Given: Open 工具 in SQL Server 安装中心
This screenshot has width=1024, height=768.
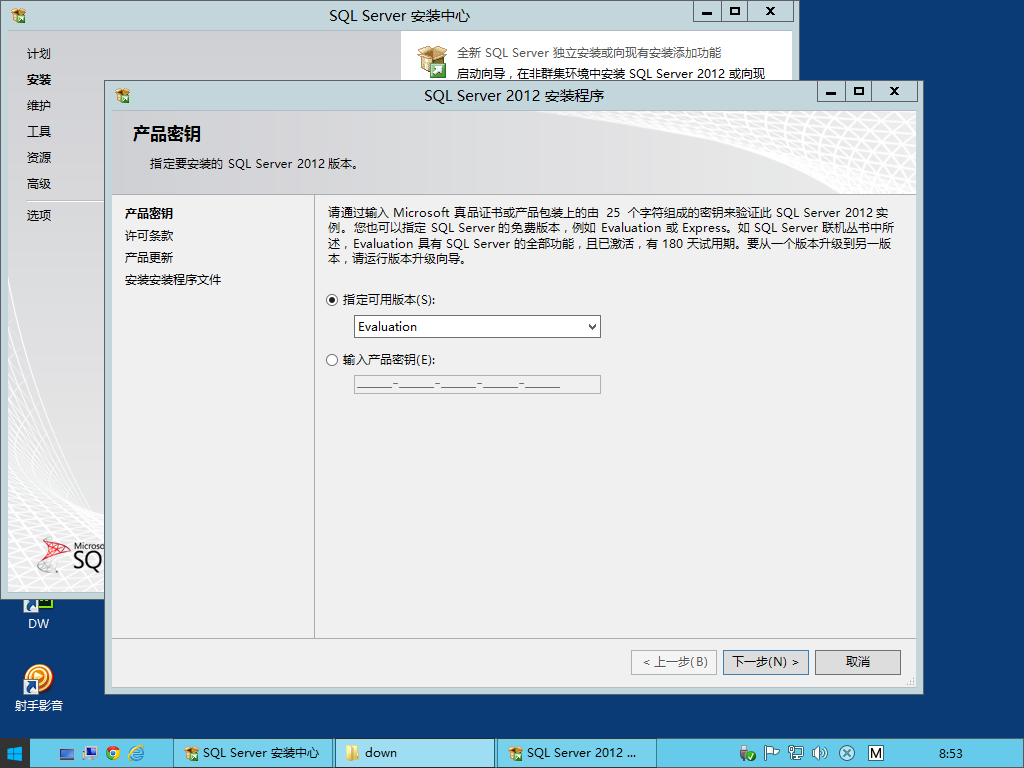Looking at the screenshot, I should point(39,132).
